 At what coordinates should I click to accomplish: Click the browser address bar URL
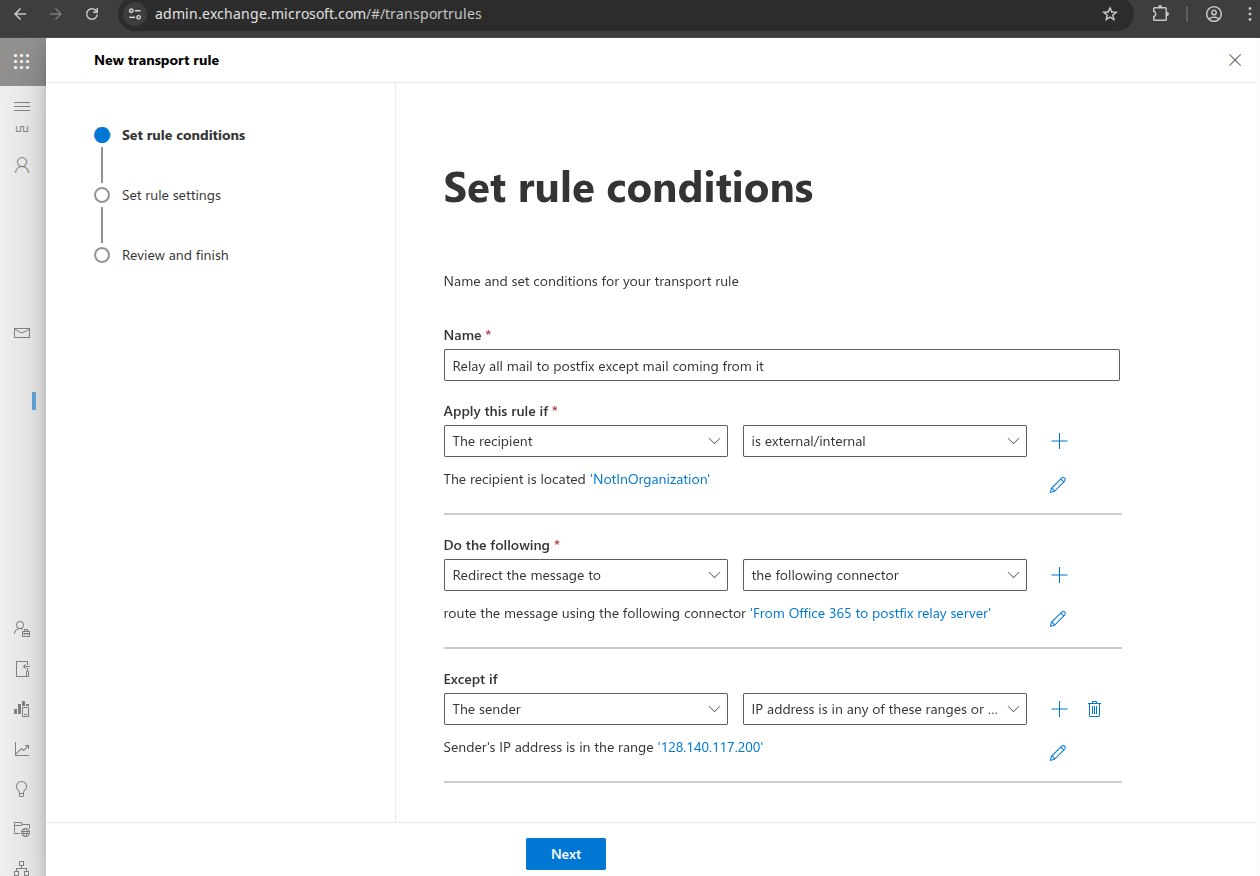[x=318, y=14]
